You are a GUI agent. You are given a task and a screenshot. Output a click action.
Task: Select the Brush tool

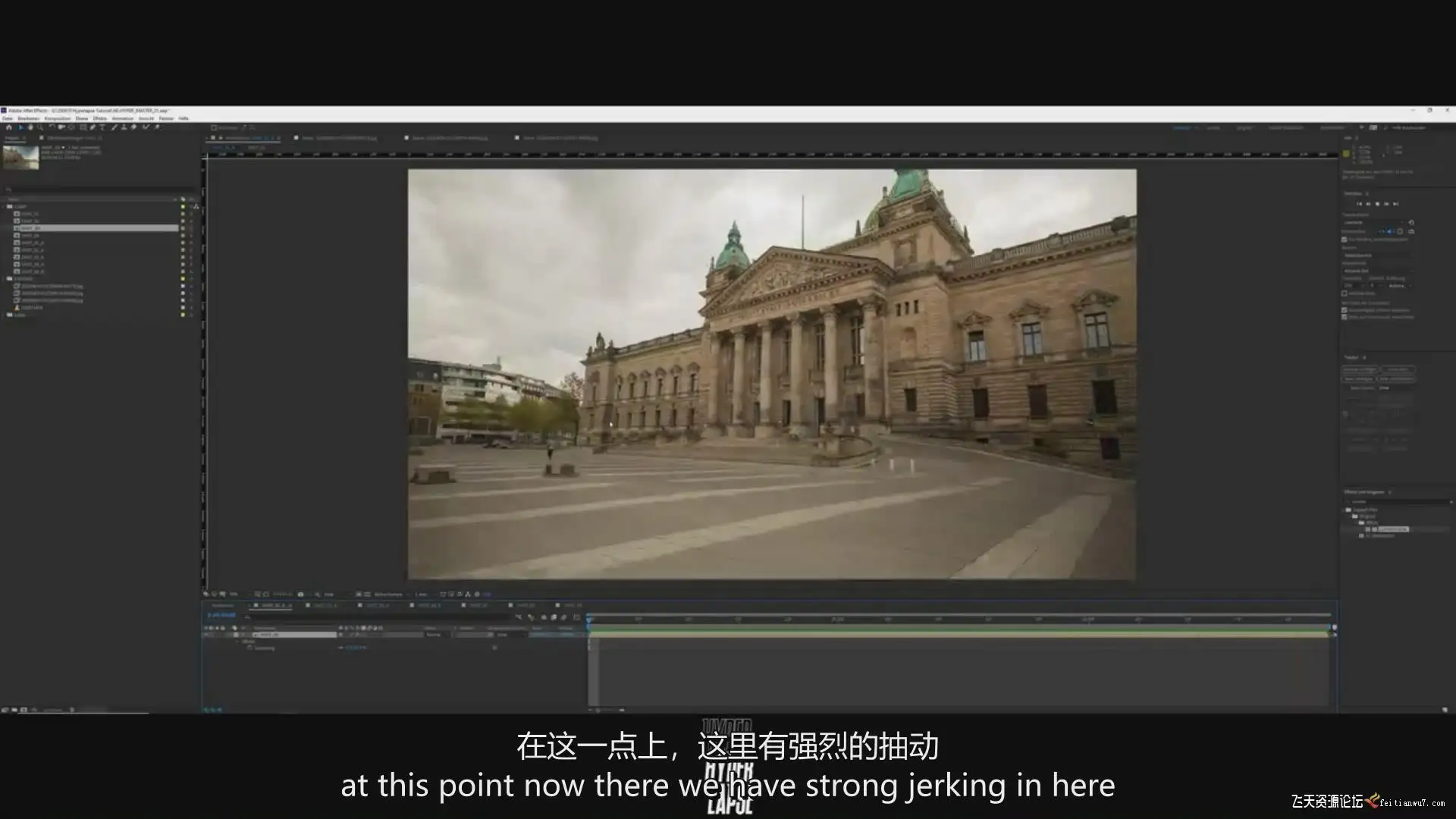click(114, 127)
